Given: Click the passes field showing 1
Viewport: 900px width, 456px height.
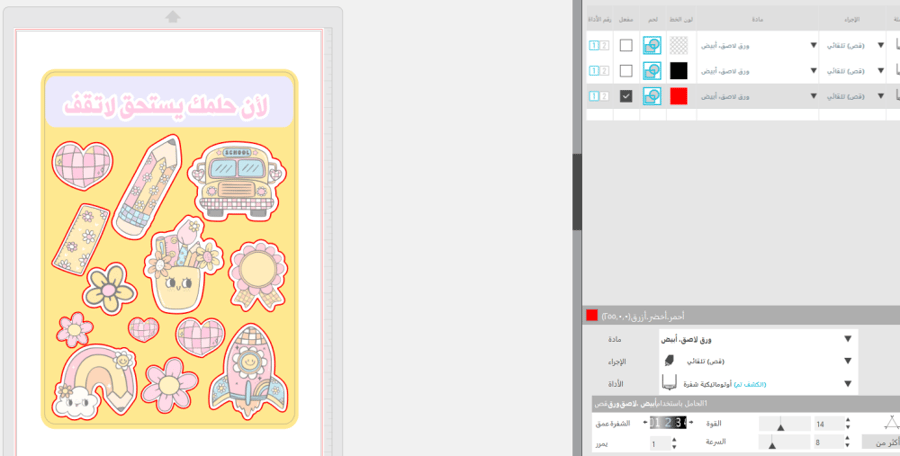Looking at the screenshot, I should [x=660, y=443].
